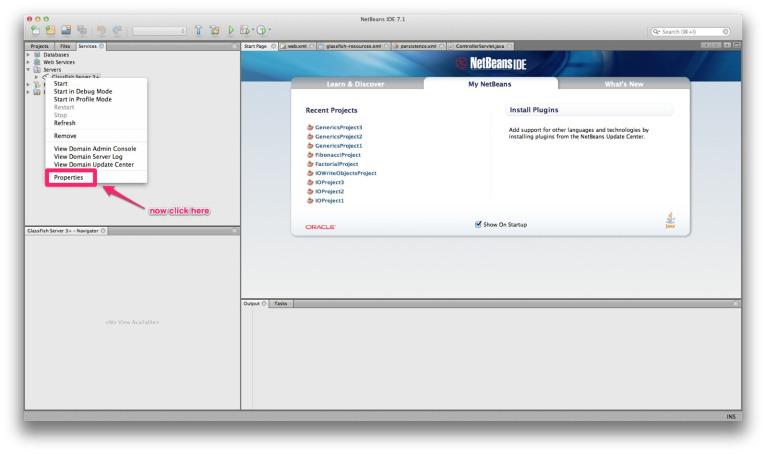This screenshot has width=766, height=454.
Task: Expand the GlassFish Server node
Action: (36, 77)
